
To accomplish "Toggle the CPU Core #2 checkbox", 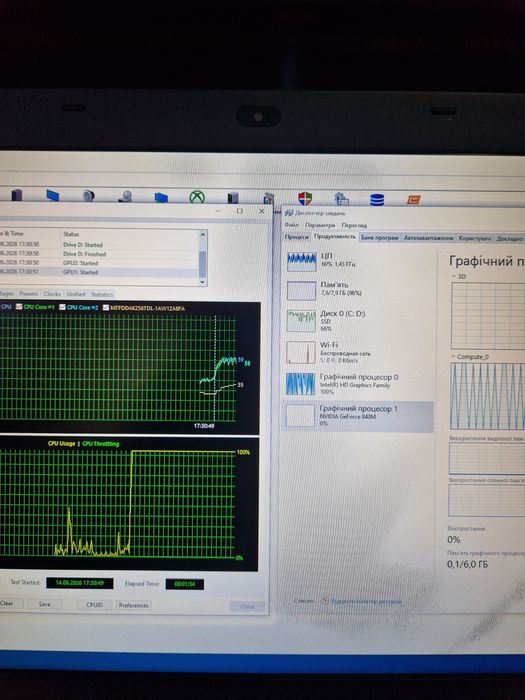I will 62,307.
